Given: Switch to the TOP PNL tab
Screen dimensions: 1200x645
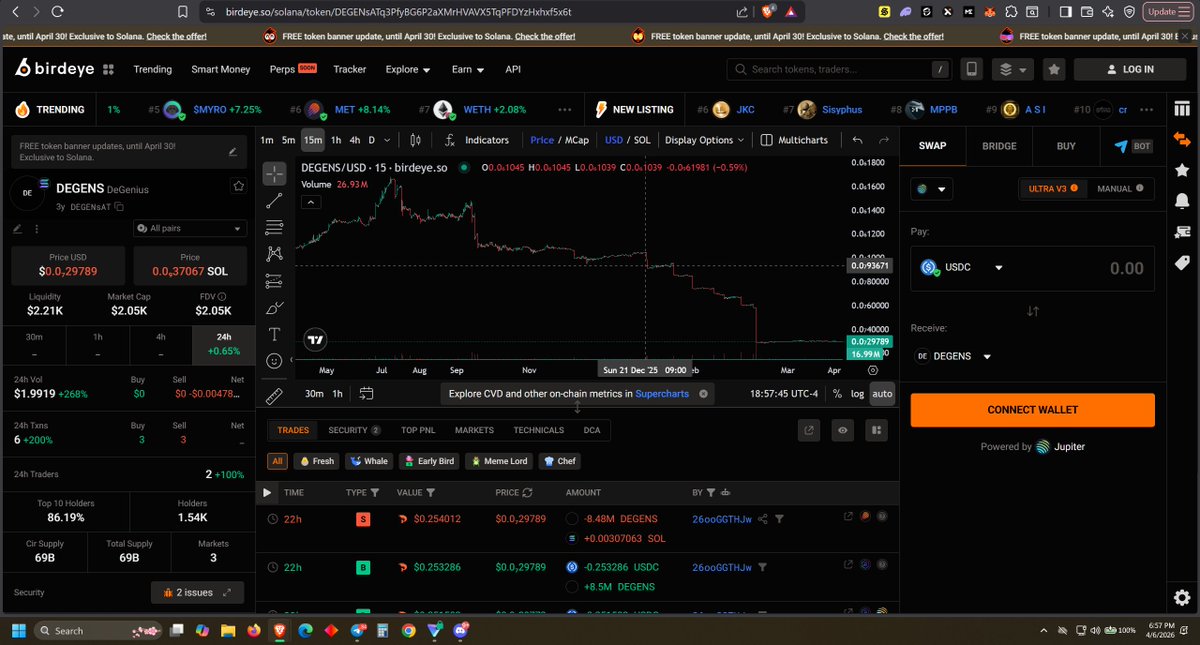Looking at the screenshot, I should [x=418, y=430].
